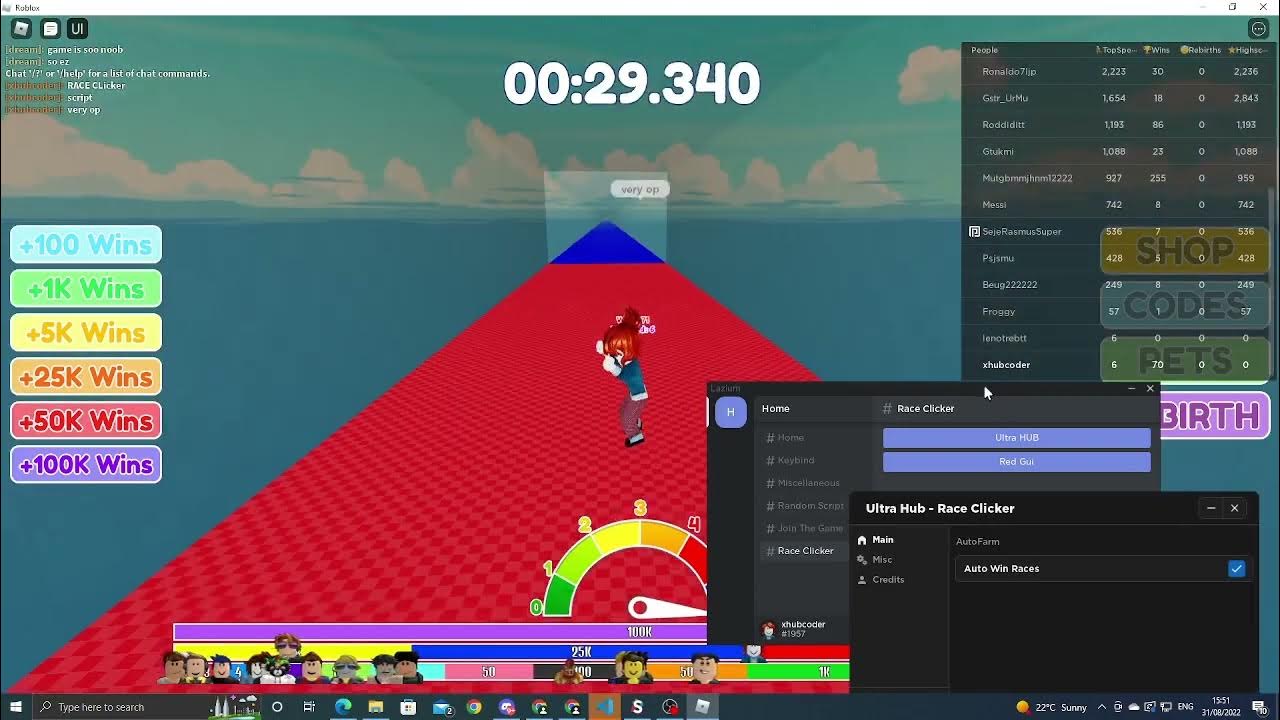Open Microsoft Store from the taskbar
The height and width of the screenshot is (720, 1280).
408,707
